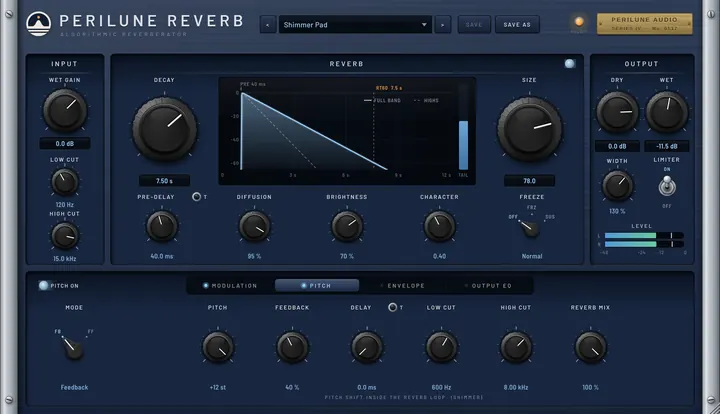Click the pitch Delay knob
720x414 pixels.
pos(367,347)
